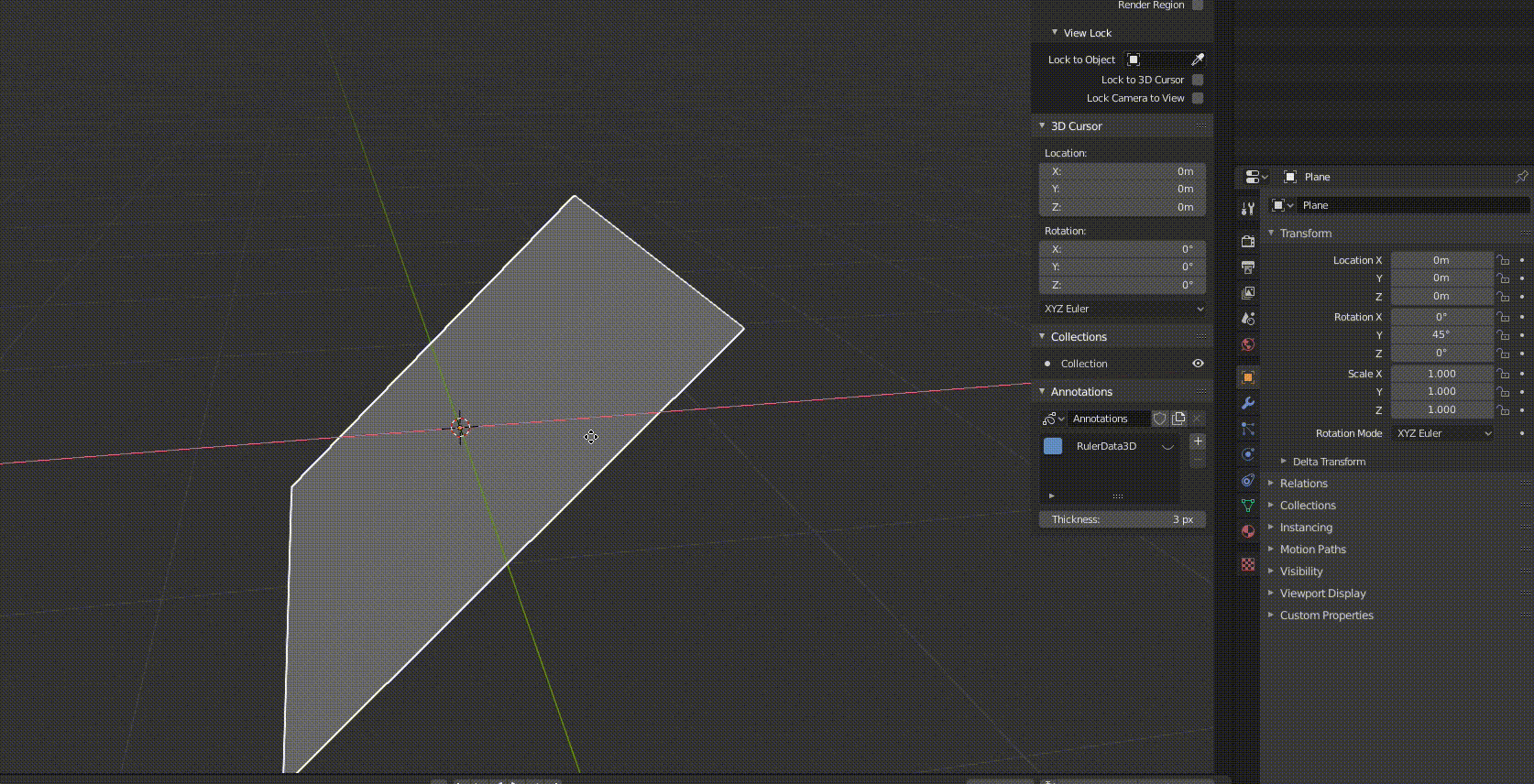Add annotation layer with plus button
This screenshot has width=1534, height=784.
coord(1198,441)
